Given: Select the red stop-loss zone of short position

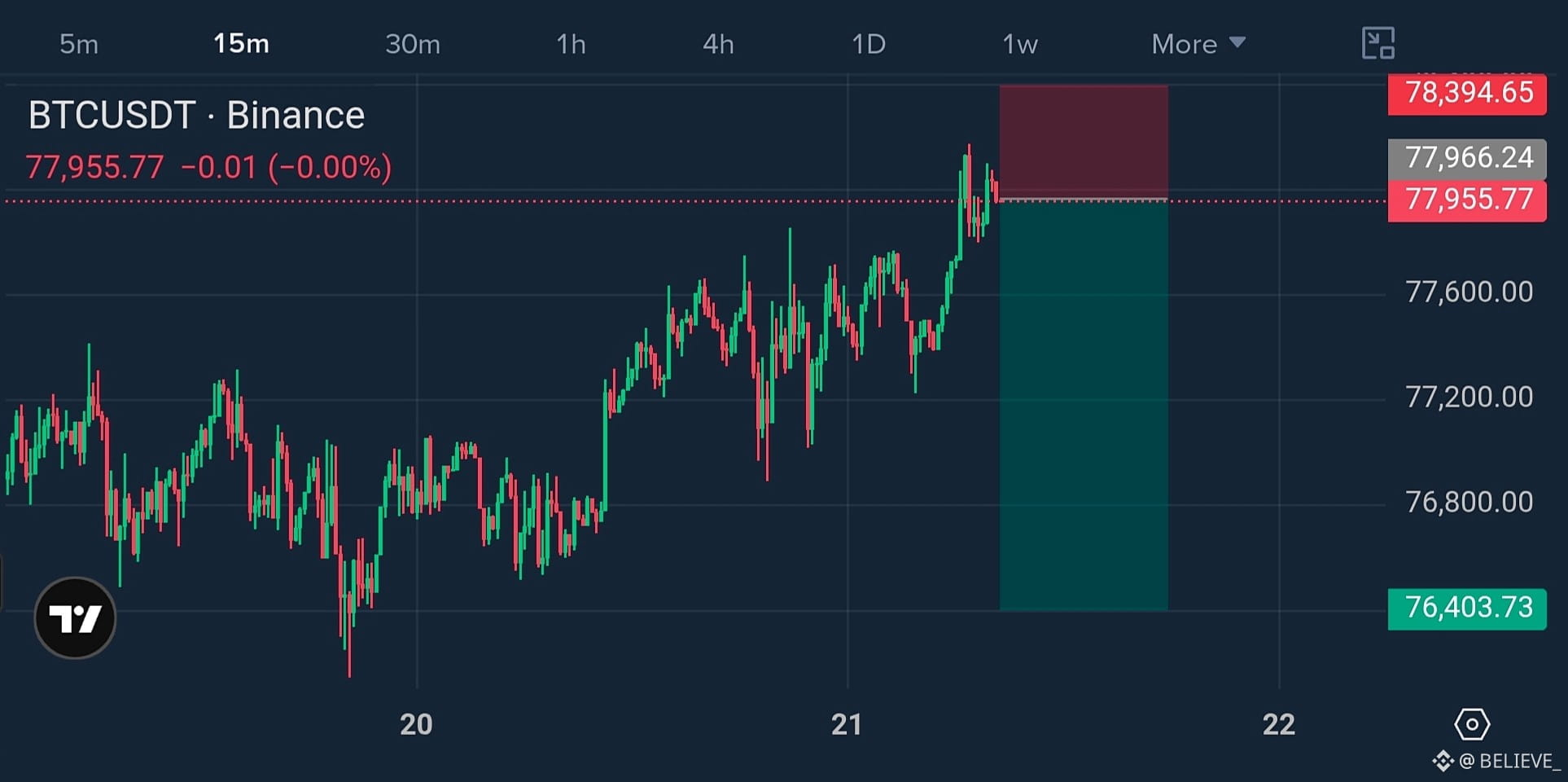Looking at the screenshot, I should 1084,142.
